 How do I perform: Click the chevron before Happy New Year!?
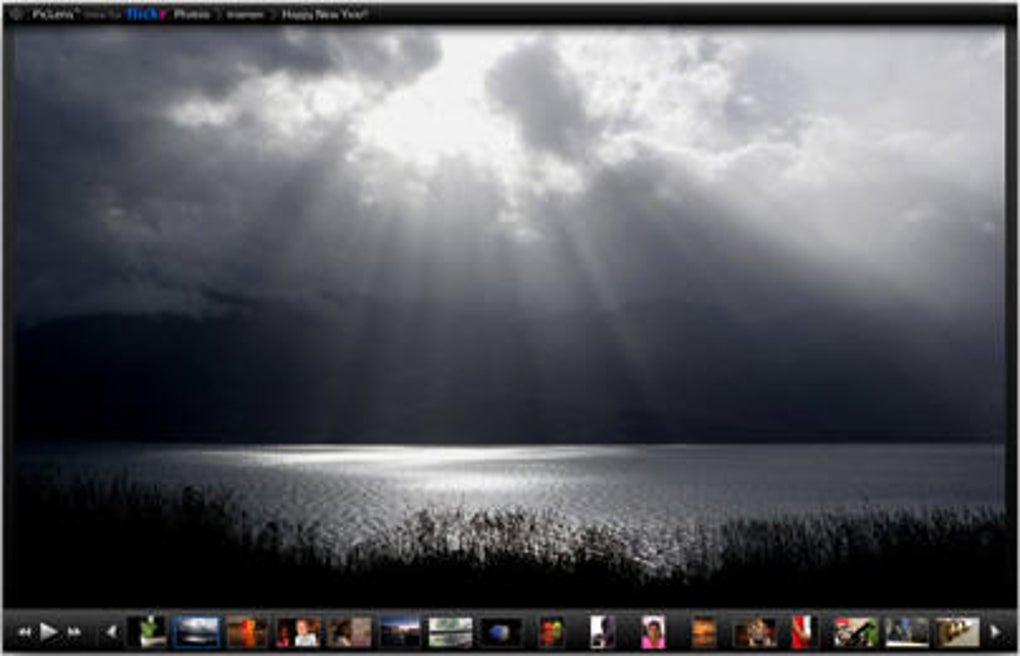[270, 13]
